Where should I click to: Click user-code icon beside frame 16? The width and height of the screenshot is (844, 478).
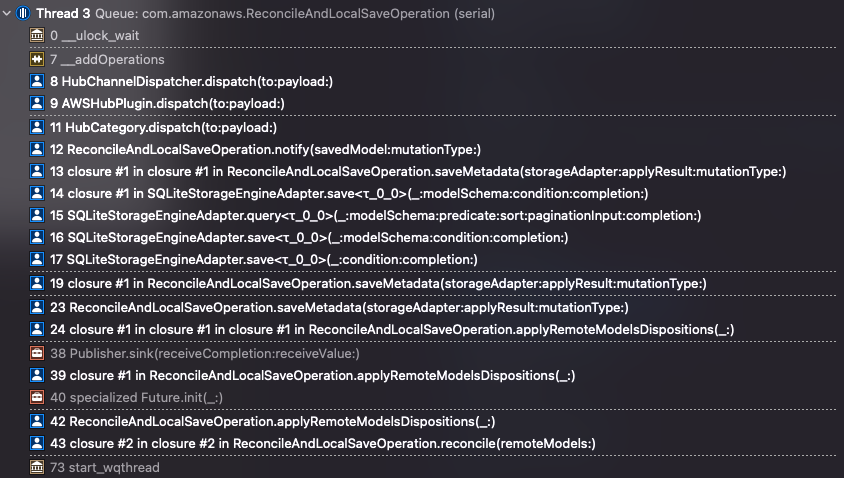click(x=37, y=238)
